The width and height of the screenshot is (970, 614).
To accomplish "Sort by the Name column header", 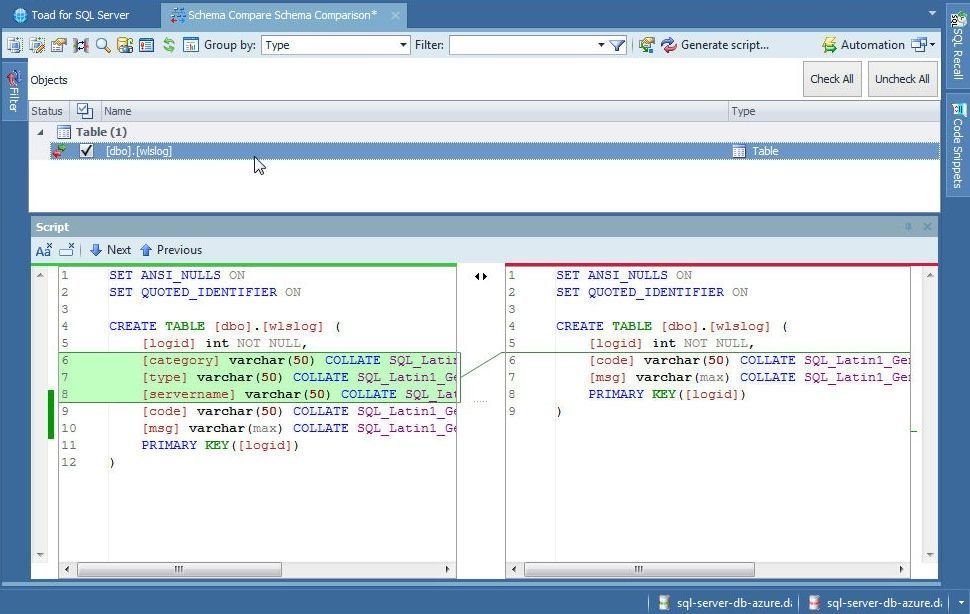I will point(414,111).
